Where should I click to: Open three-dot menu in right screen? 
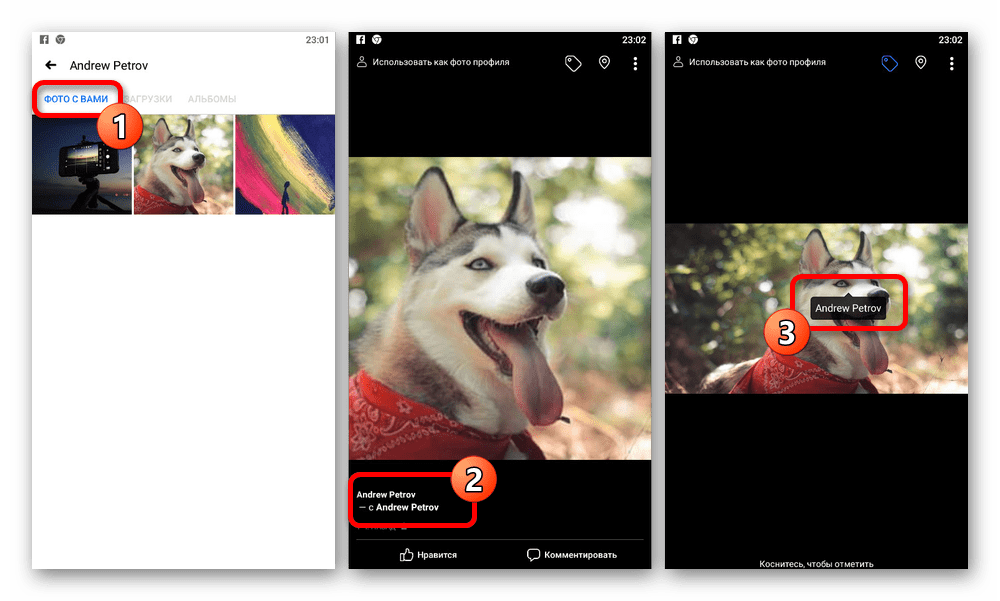coord(951,63)
